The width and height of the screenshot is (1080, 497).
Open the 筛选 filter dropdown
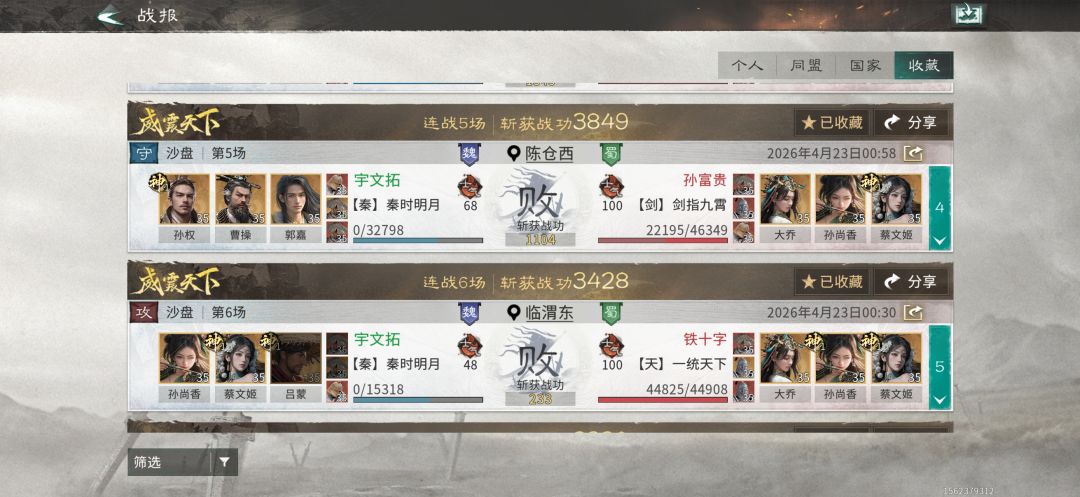click(x=183, y=462)
